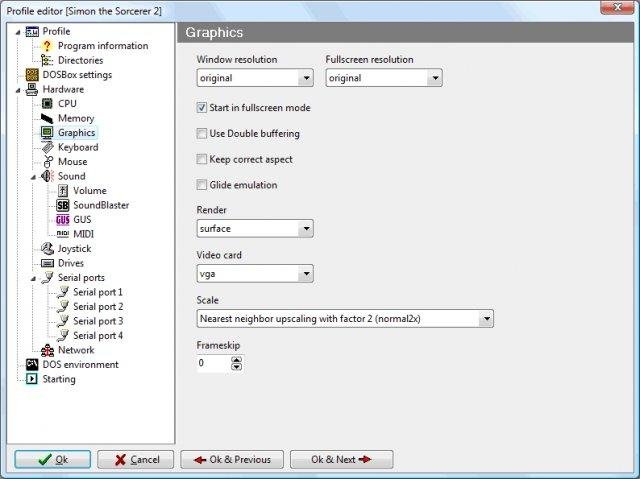Image resolution: width=640 pixels, height=479 pixels.
Task: Click the SoundBlaster SB icon
Action: click(63, 205)
